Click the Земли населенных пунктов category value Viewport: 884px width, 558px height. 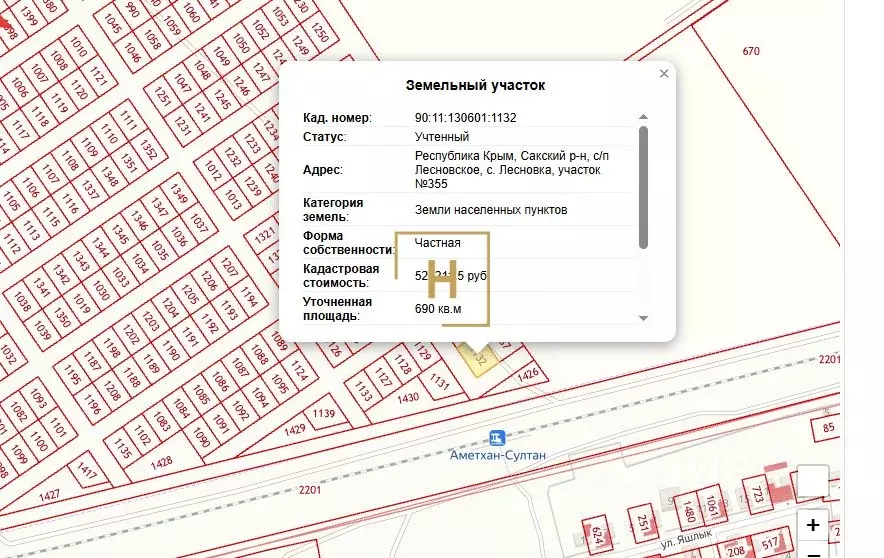point(491,210)
